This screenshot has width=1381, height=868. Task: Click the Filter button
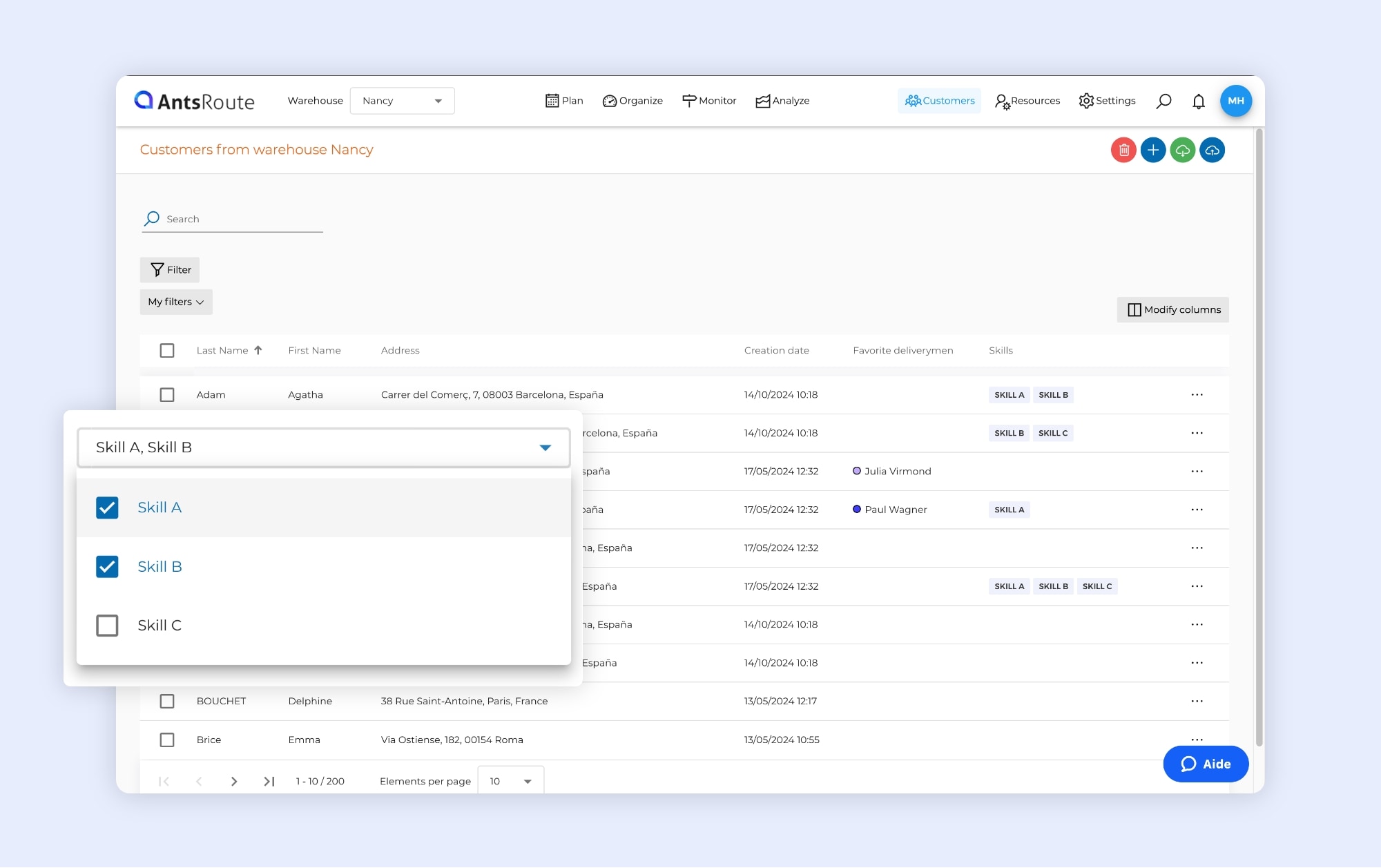[x=170, y=270]
